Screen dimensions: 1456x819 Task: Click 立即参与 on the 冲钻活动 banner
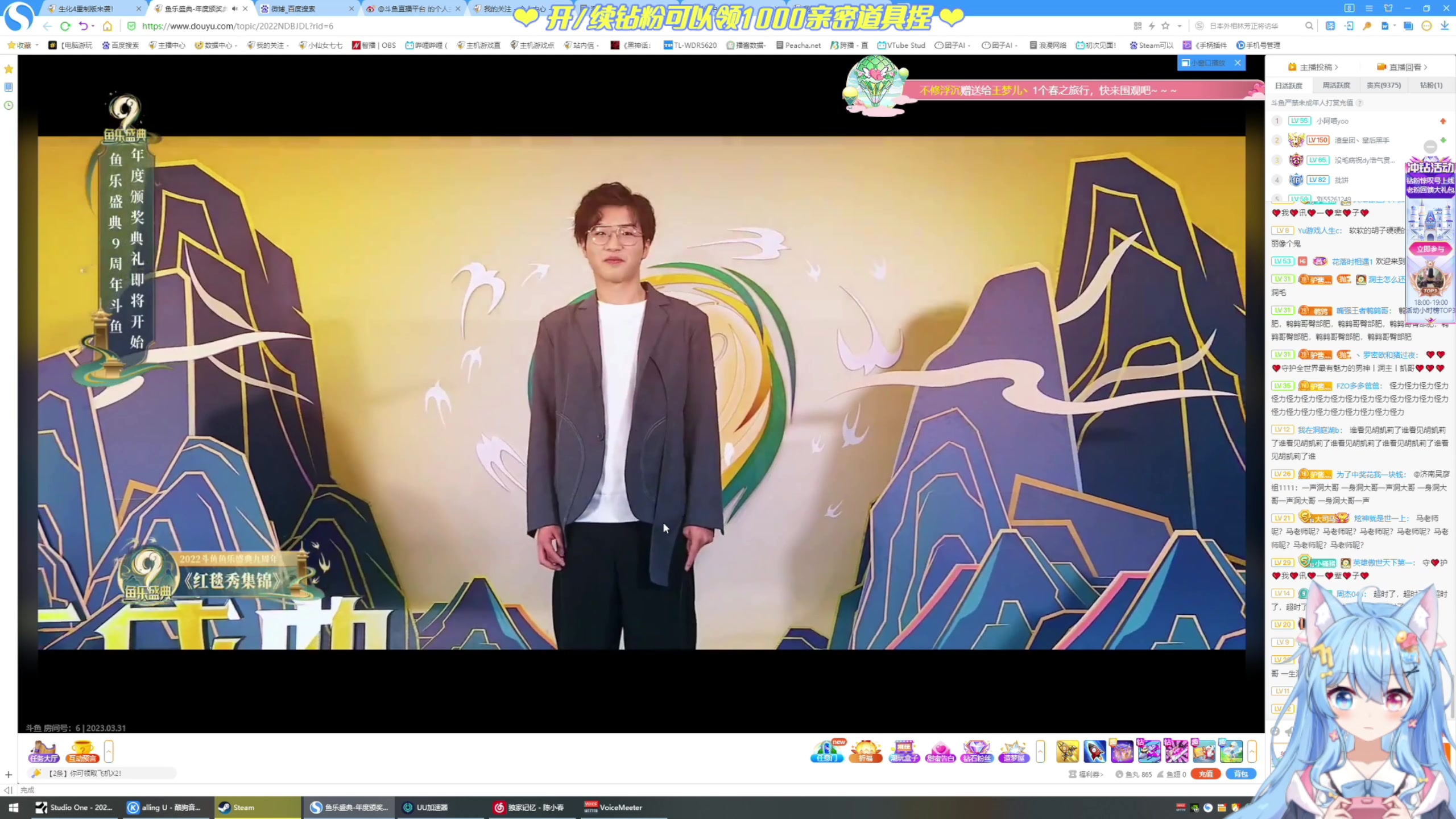[x=1430, y=249]
